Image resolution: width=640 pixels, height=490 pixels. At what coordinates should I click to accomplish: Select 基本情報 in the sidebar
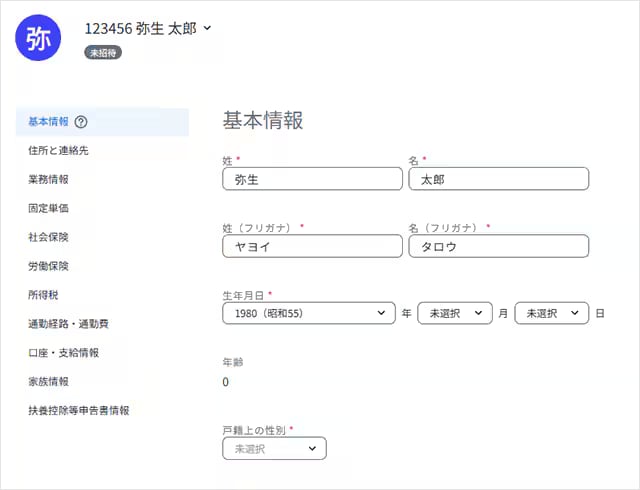pyautogui.click(x=48, y=122)
